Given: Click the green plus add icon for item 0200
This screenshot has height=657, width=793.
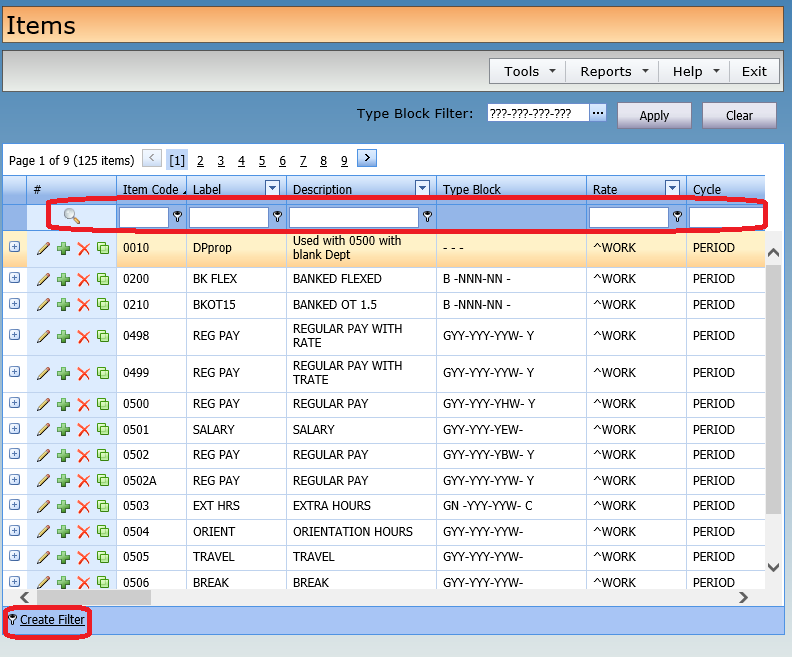Looking at the screenshot, I should coord(63,280).
